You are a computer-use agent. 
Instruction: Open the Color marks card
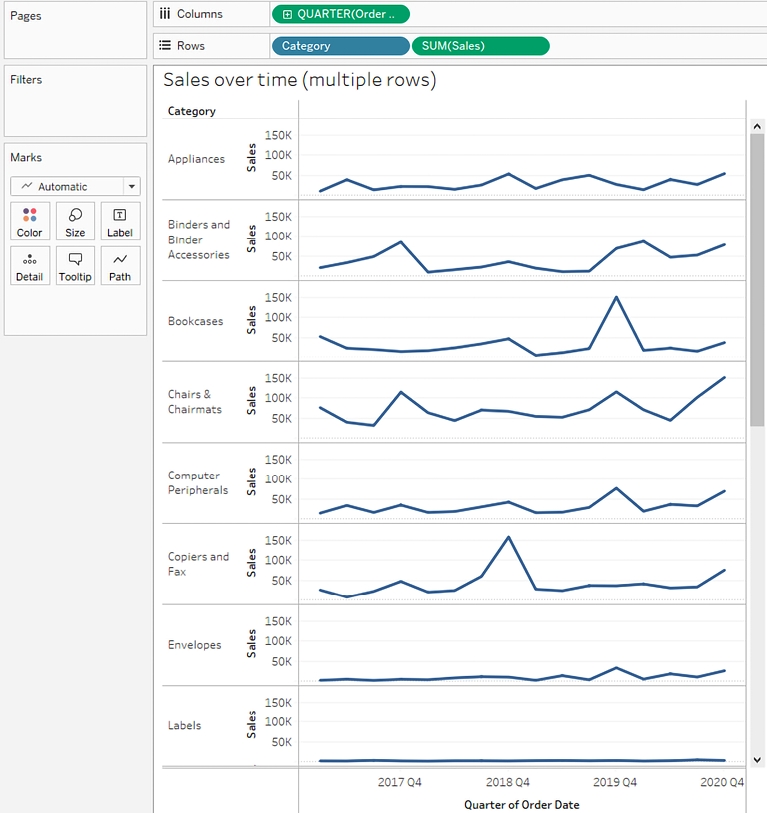click(x=30, y=221)
